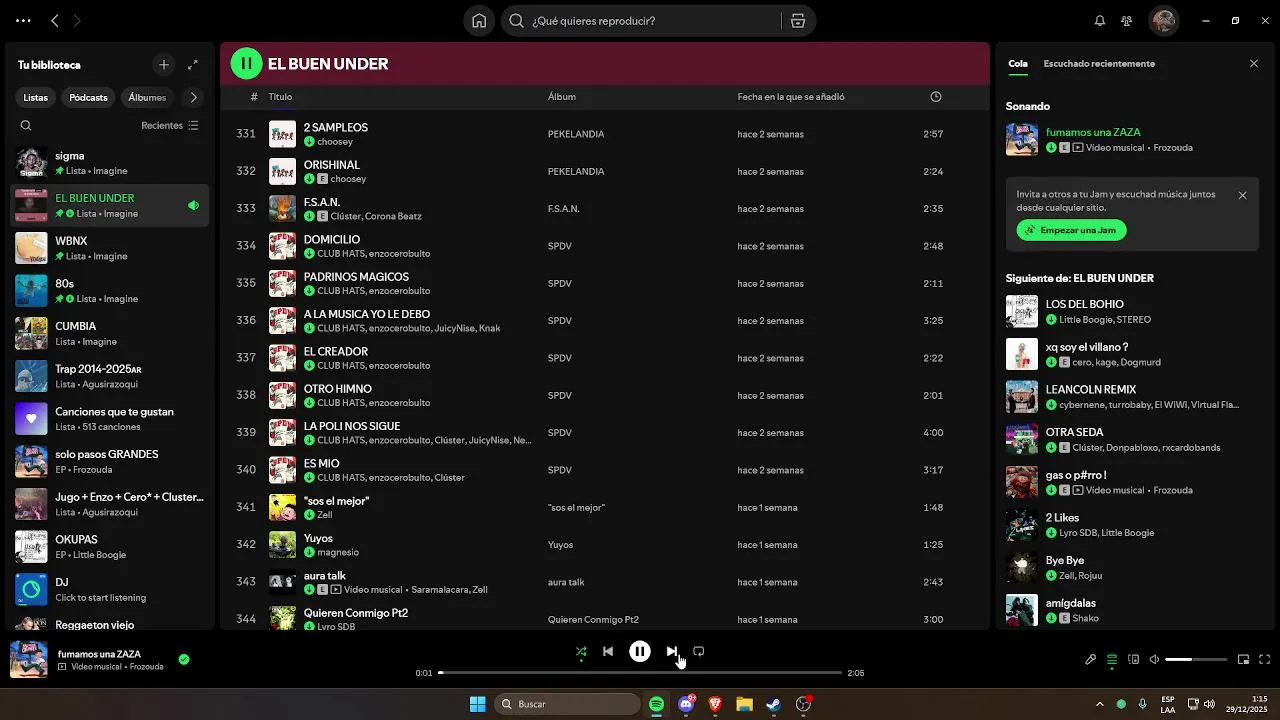Open artist Frozouda under Sonando
Screen dimensions: 1280x720
click(1173, 148)
